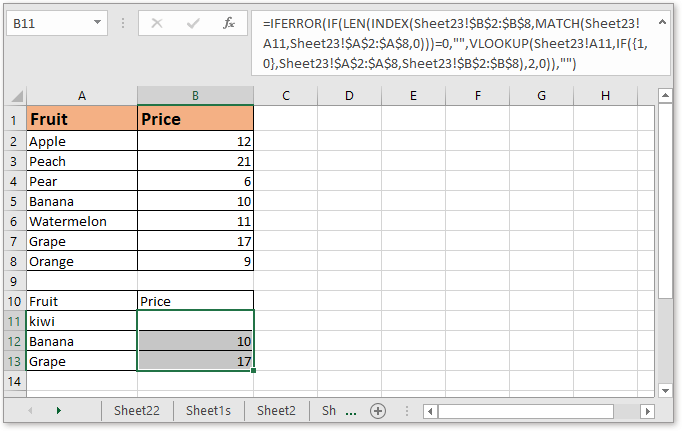This screenshot has height=434, width=684.
Task: Select row 5 header
Action: (x=13, y=202)
